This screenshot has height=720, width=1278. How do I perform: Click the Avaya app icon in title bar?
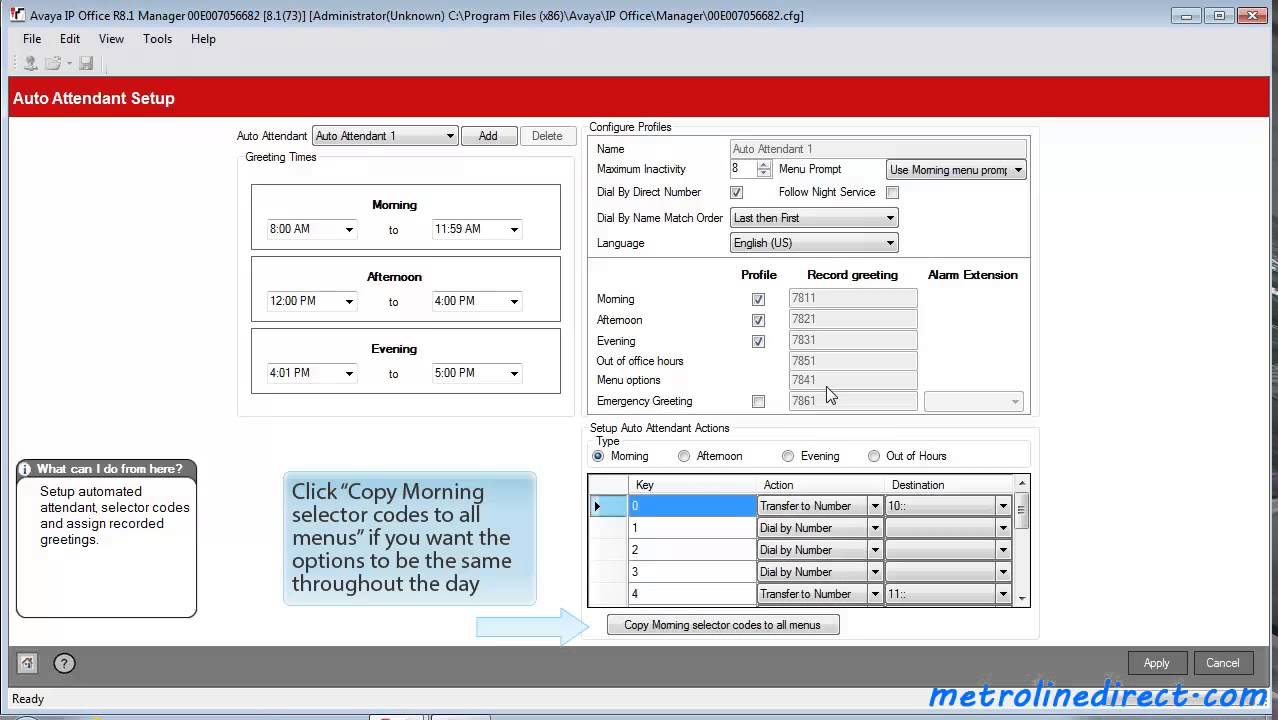click(x=17, y=15)
